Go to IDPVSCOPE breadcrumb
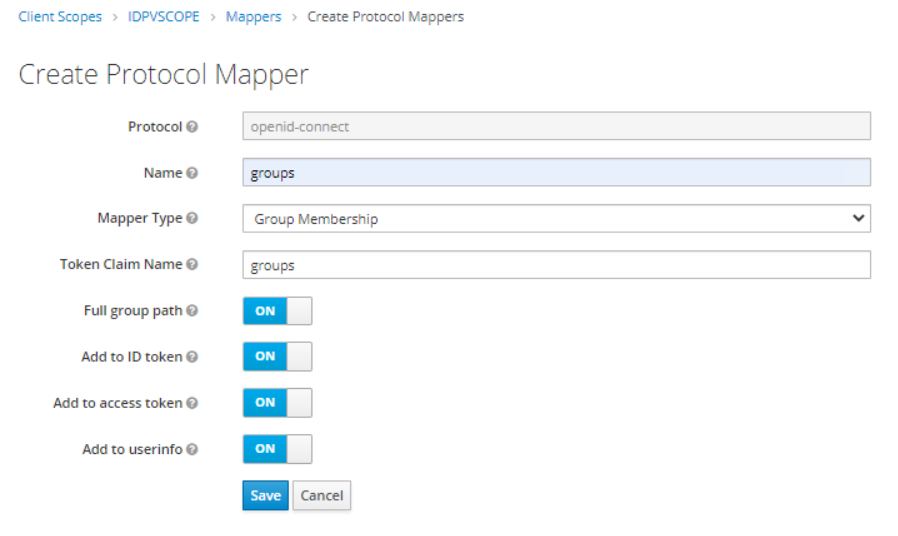Screen dimensions: 898x536 [x=164, y=17]
